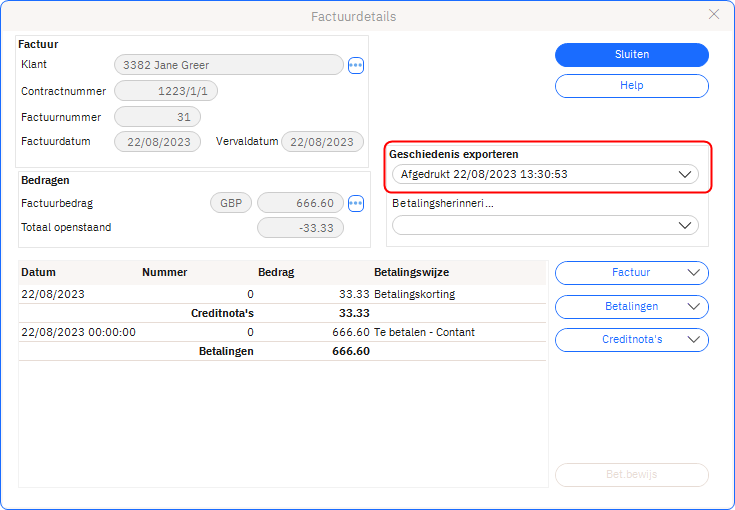Viewport: 735px width, 510px height.
Task: Click the Datum column header
Action: coord(39,272)
